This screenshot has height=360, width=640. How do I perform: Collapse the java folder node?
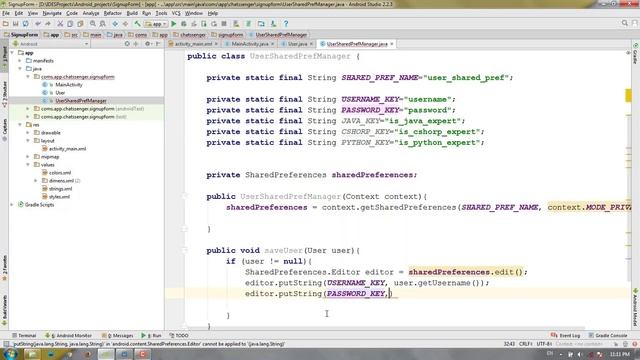20,69
